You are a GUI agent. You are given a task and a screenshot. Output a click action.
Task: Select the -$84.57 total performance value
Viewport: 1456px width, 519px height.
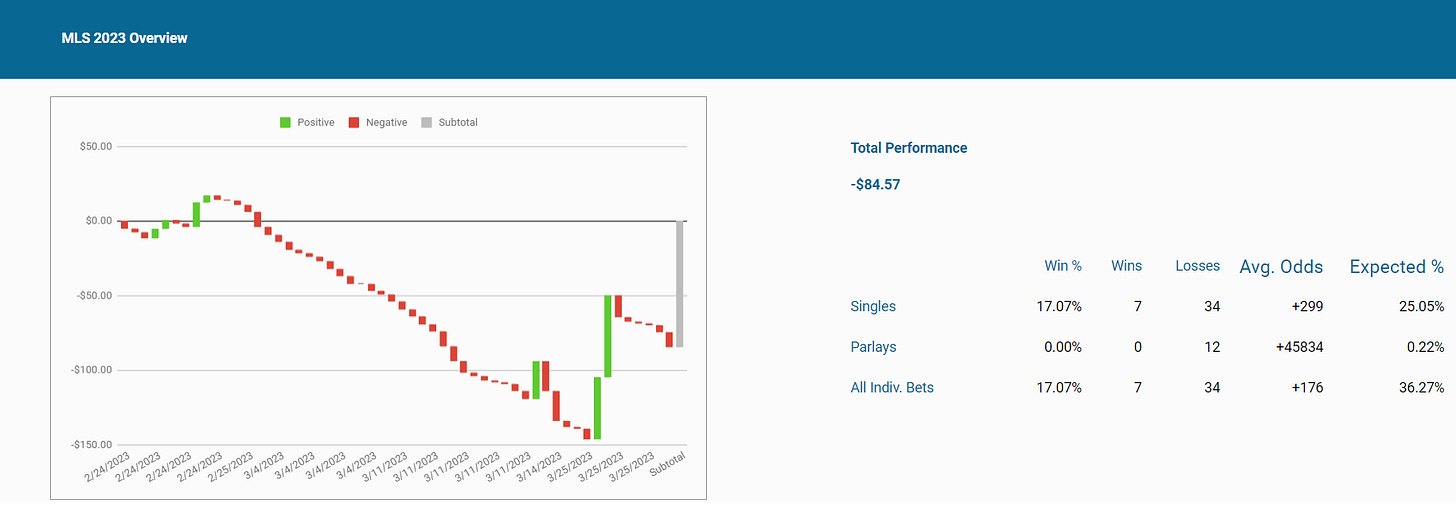(x=876, y=185)
